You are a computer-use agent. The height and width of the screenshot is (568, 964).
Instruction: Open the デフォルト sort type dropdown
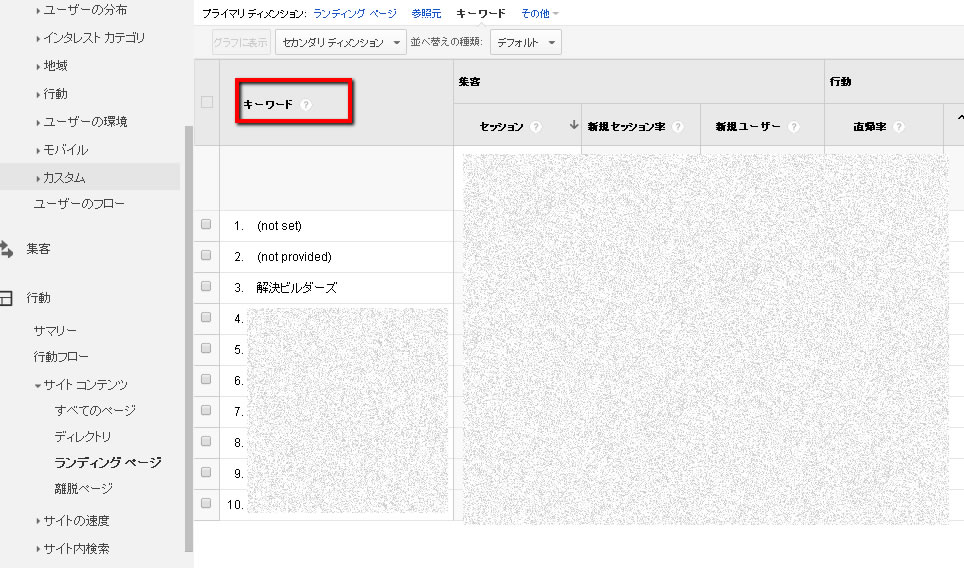click(x=526, y=43)
